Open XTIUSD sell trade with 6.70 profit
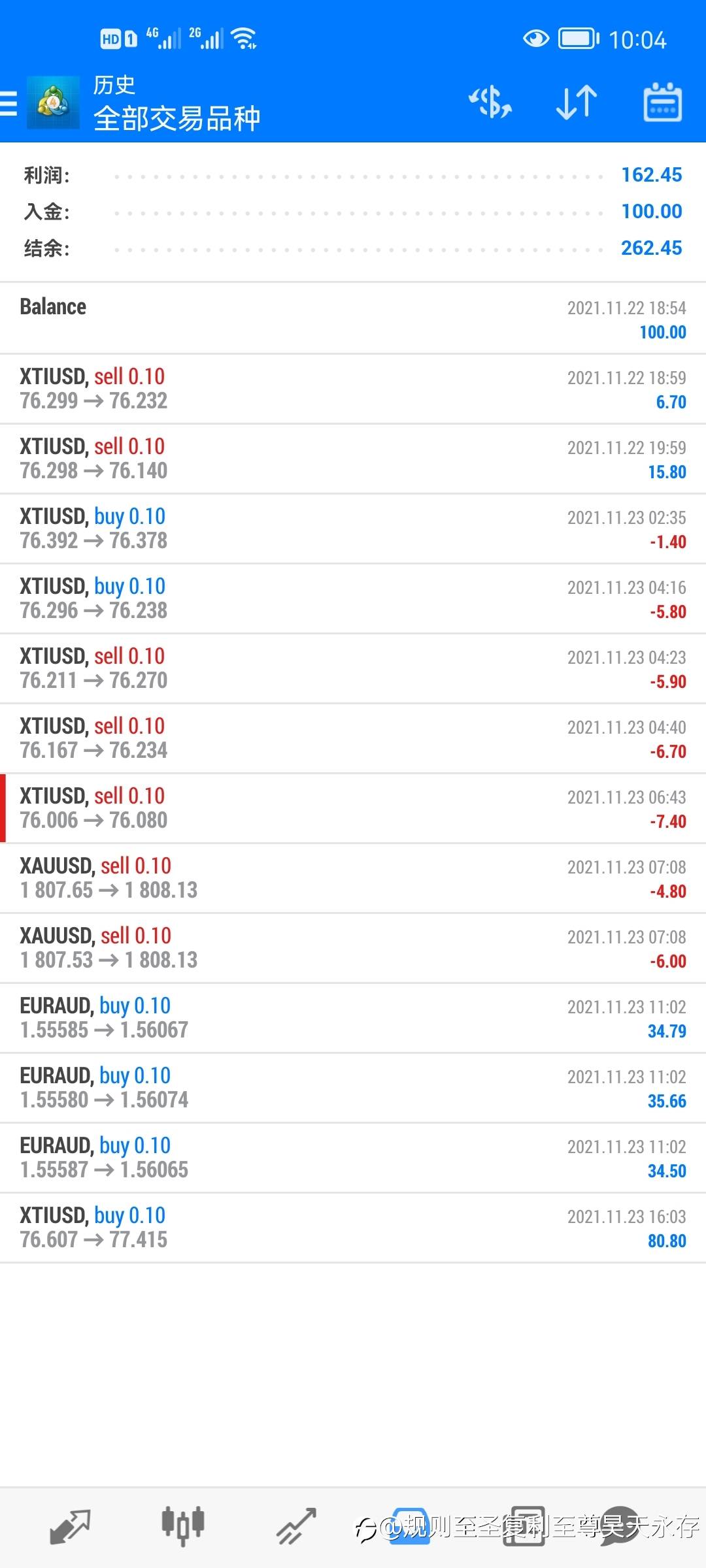Screen dimensions: 706x1568 [353, 389]
